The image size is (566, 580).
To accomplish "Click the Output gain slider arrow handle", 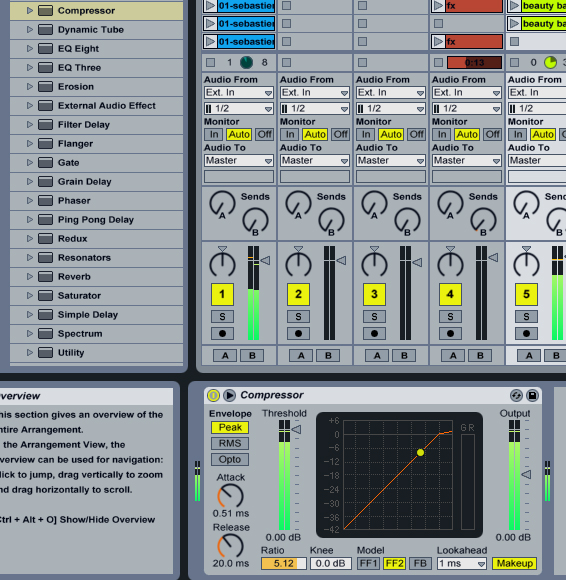I will pos(526,474).
